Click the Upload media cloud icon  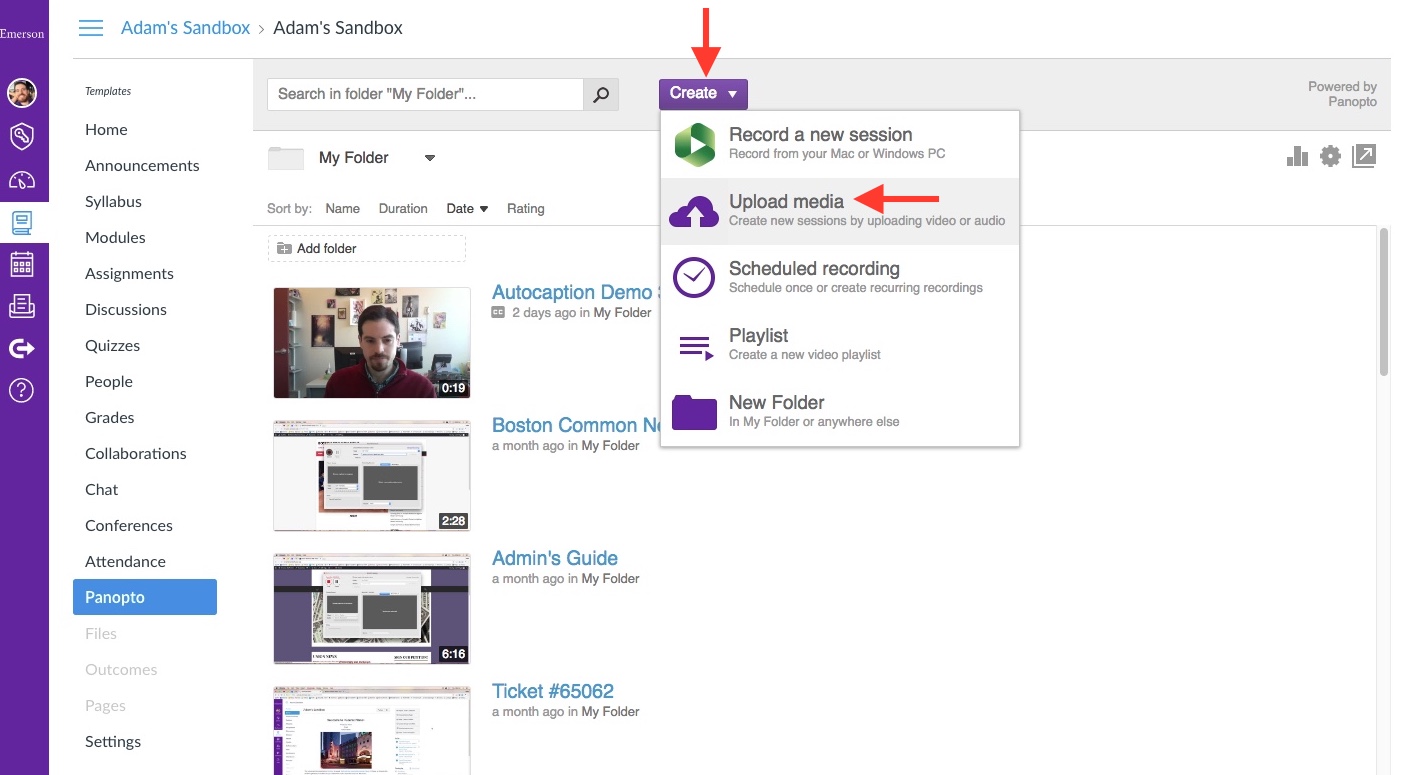[x=694, y=211]
